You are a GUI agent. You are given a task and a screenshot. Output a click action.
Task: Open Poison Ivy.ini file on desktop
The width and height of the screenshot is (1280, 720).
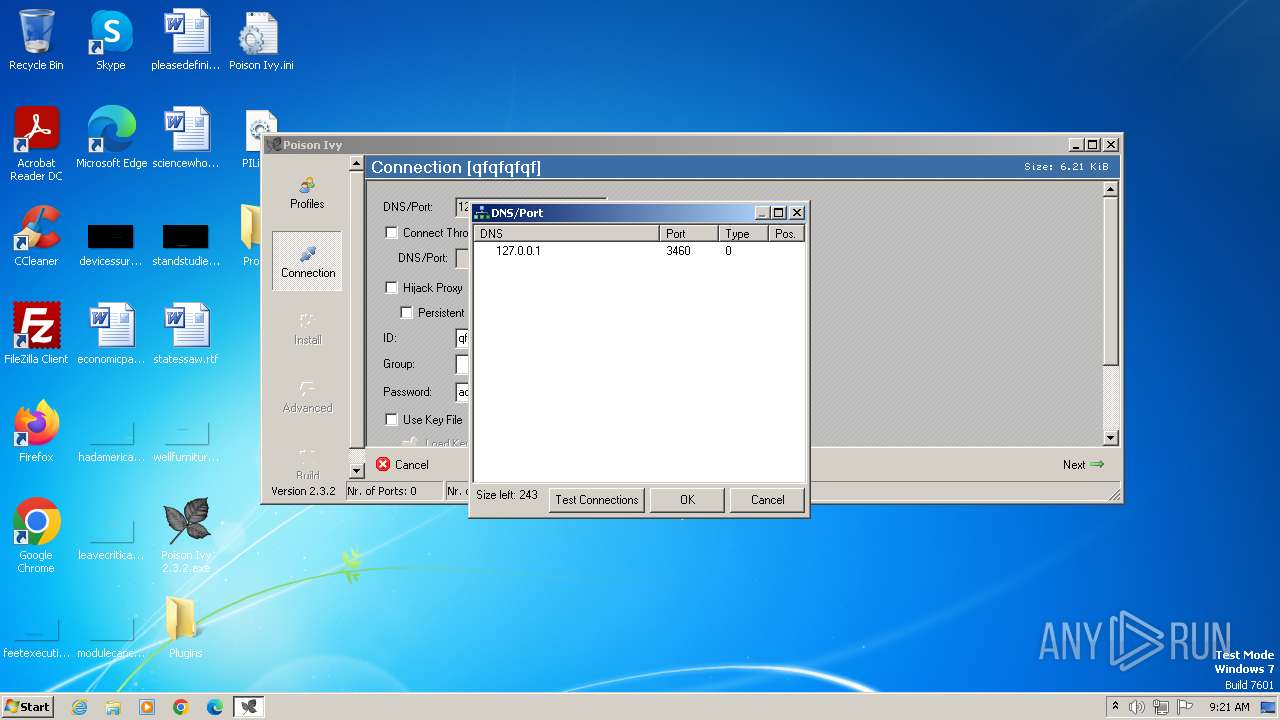[261, 40]
